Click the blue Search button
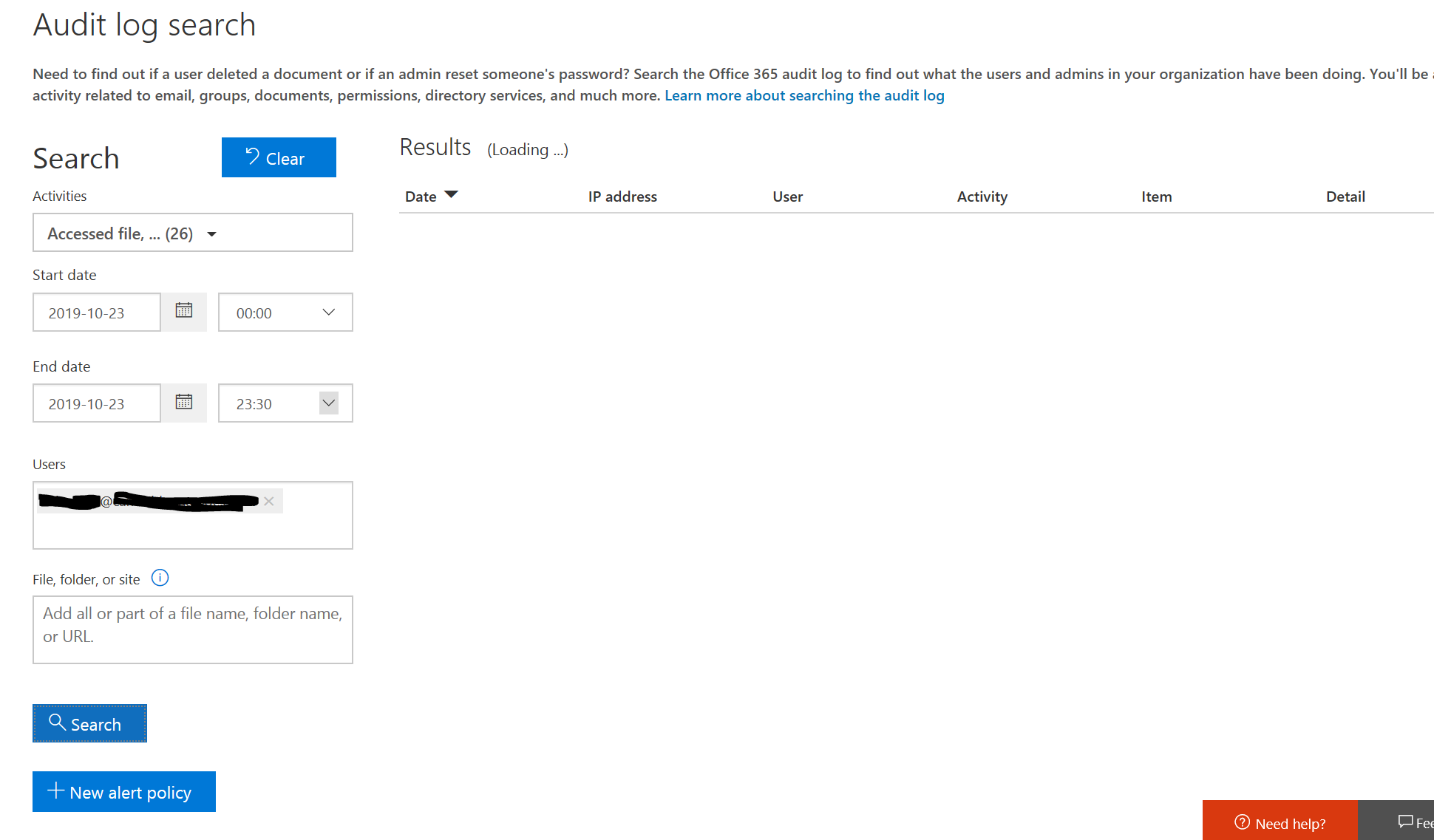 click(x=89, y=723)
